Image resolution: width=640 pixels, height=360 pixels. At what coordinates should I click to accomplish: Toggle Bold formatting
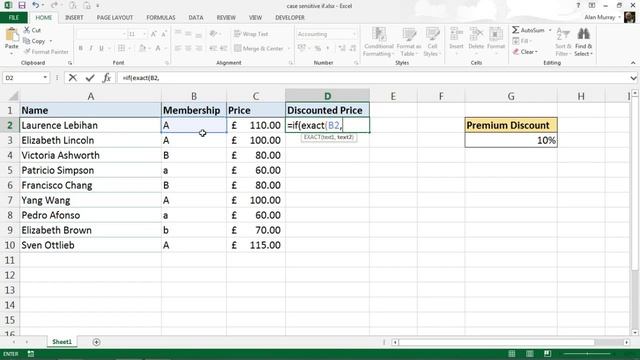point(80,48)
